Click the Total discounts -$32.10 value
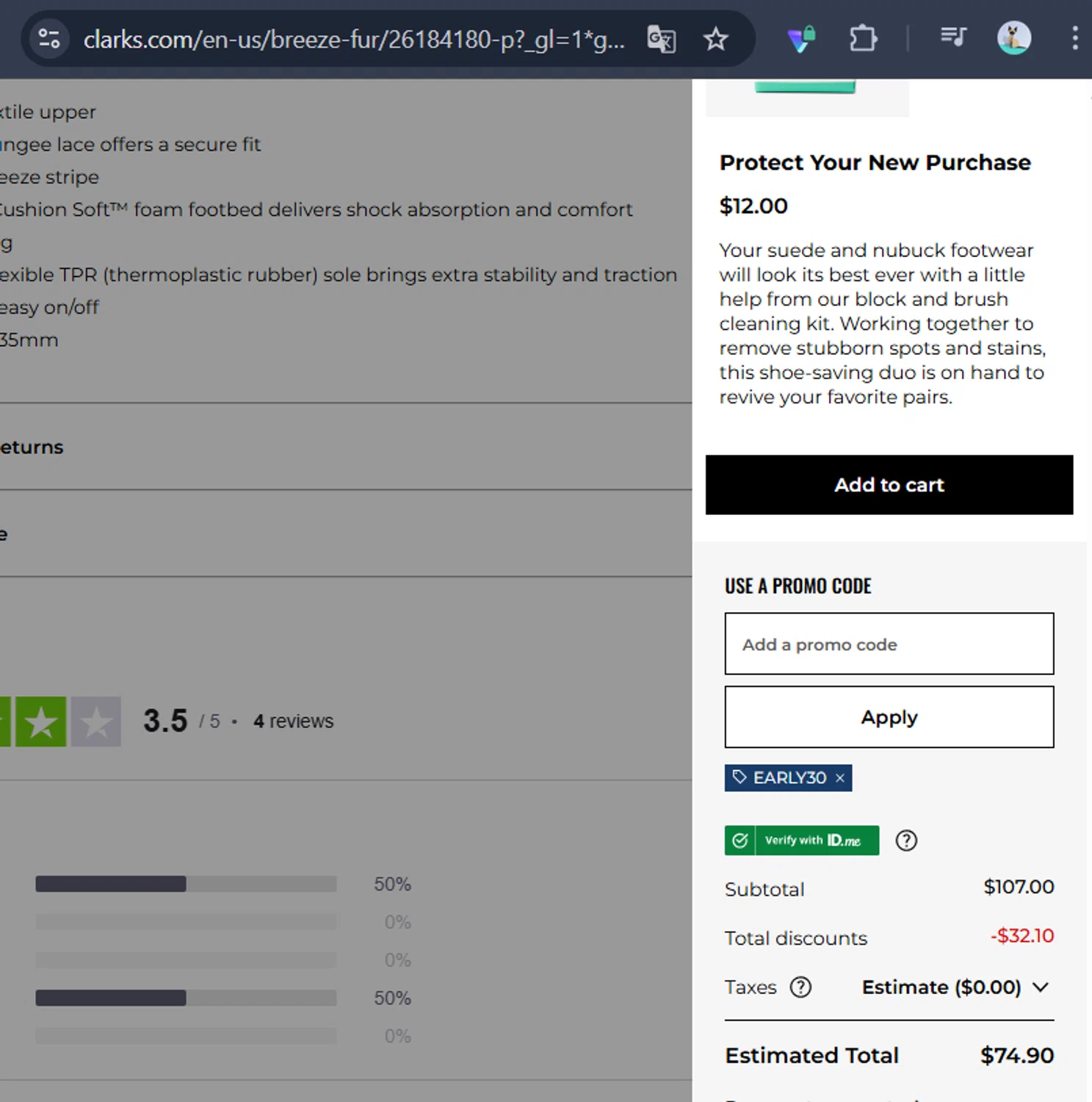Viewport: 1092px width, 1102px height. 1022,936
